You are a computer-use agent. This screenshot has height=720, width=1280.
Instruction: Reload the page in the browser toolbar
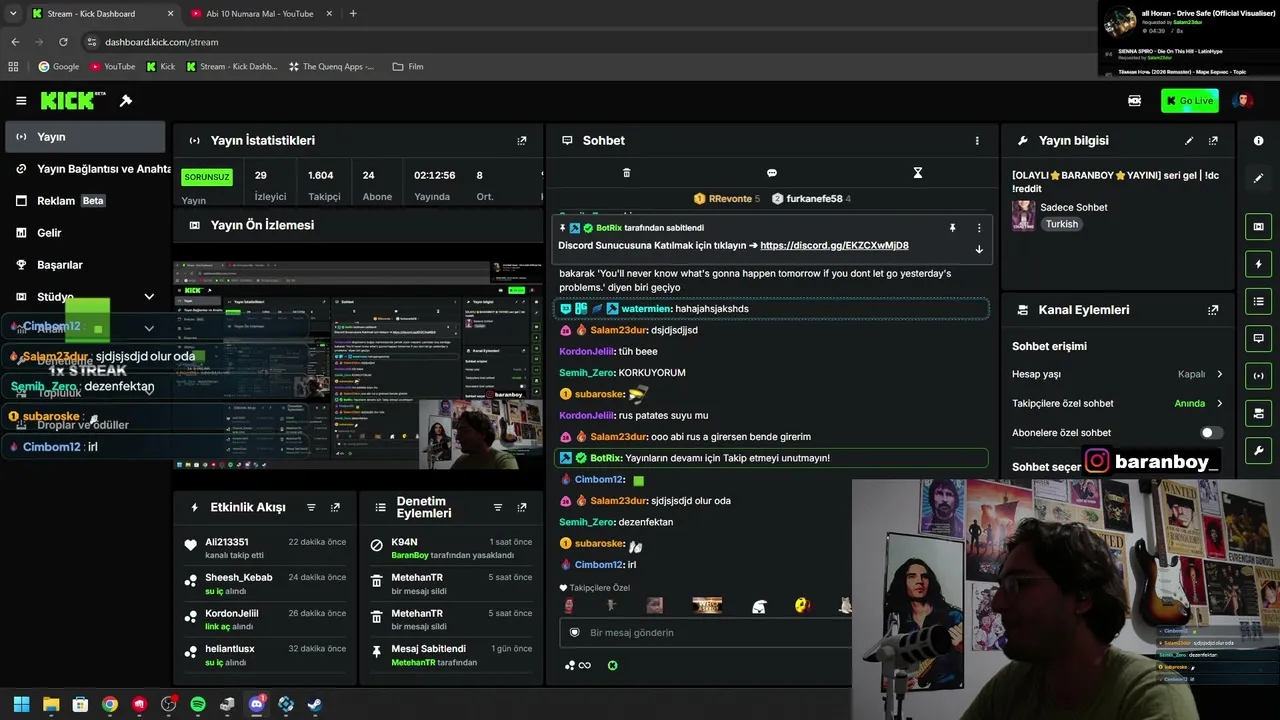tap(63, 42)
